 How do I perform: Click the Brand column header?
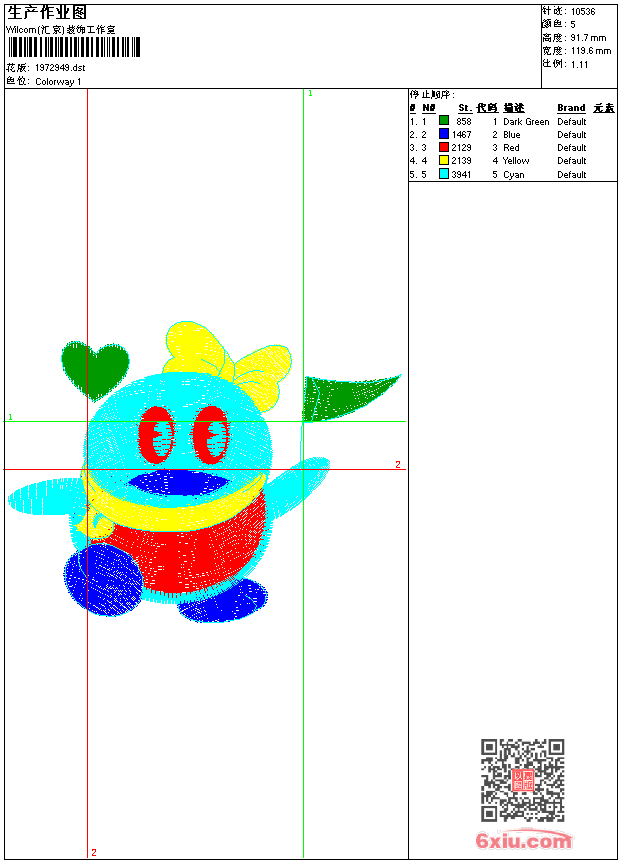[x=571, y=108]
